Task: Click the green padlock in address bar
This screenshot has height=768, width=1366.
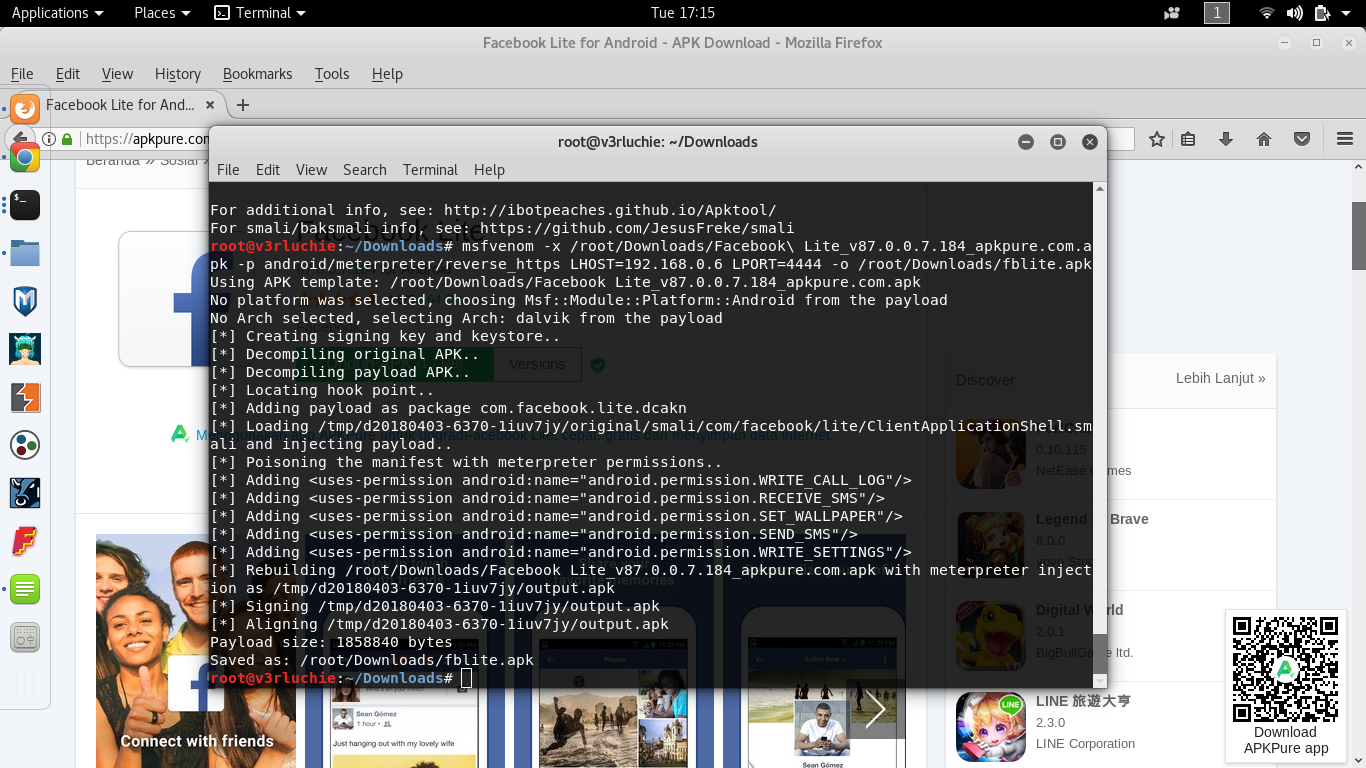Action: (67, 139)
